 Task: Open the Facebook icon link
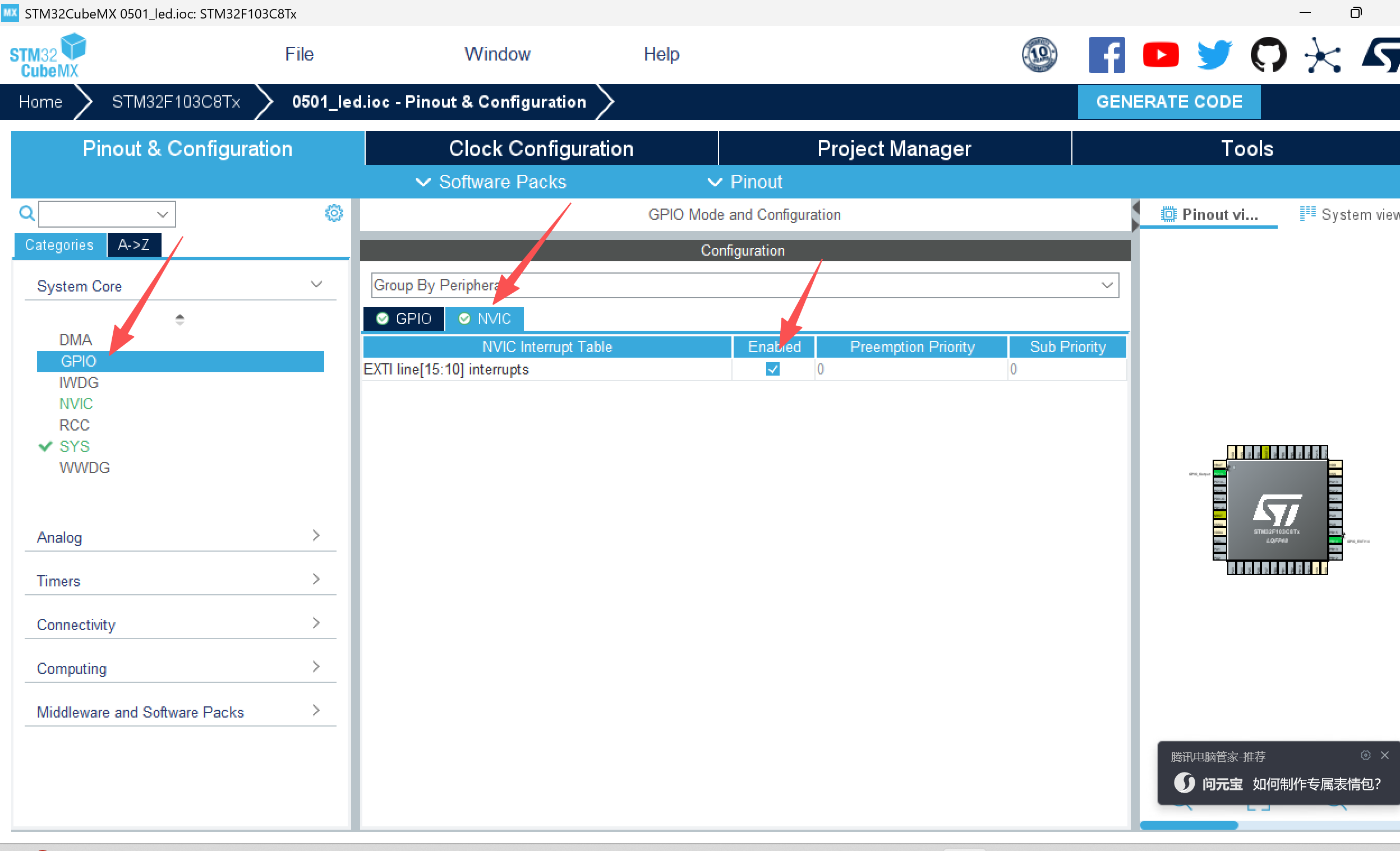pos(1106,55)
